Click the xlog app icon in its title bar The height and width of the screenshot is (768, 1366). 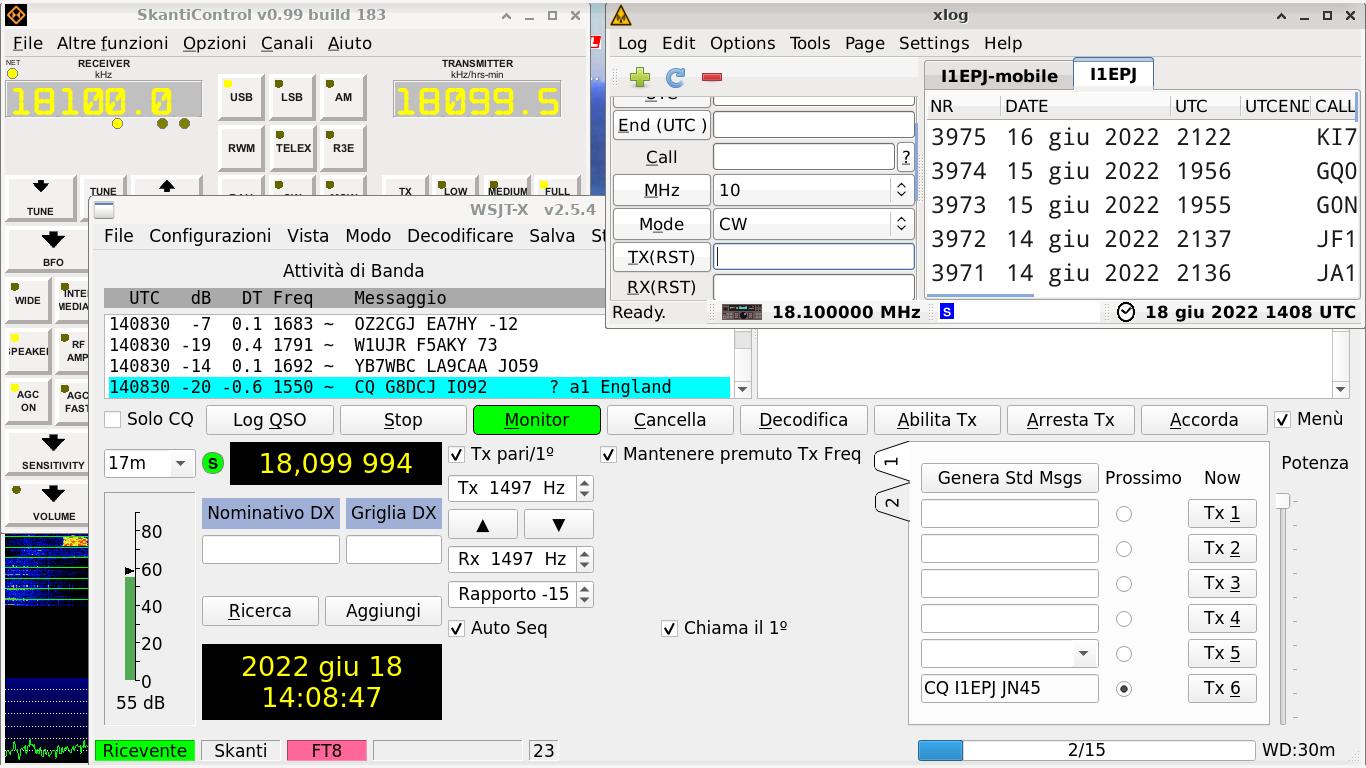pos(621,15)
